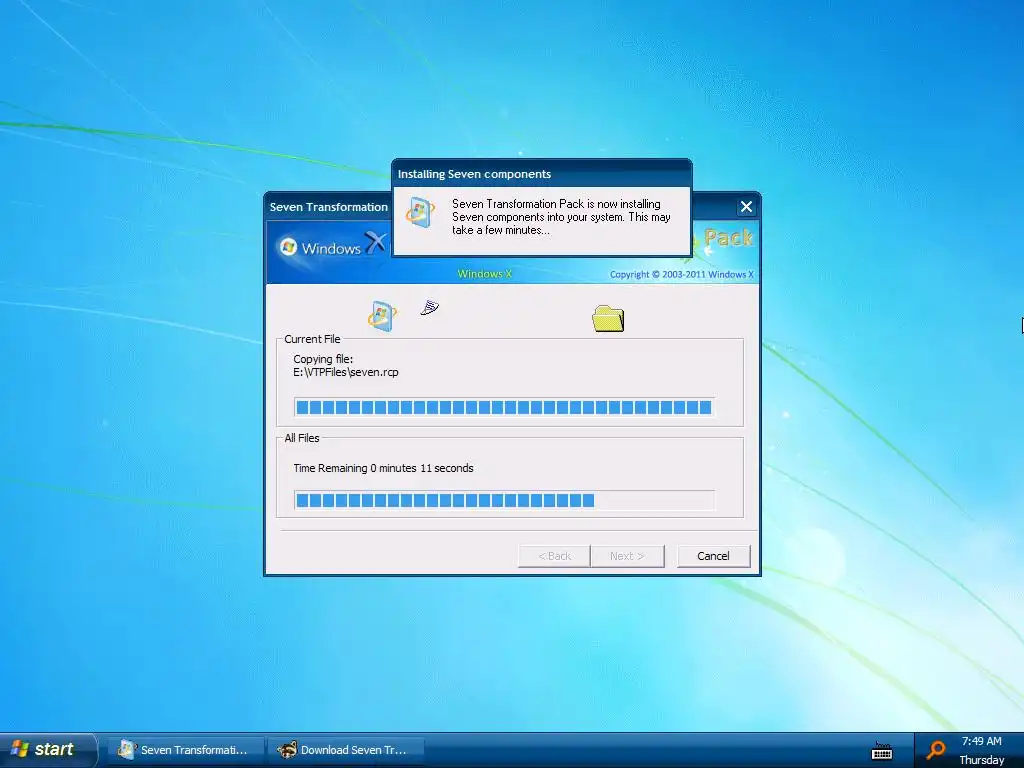The height and width of the screenshot is (768, 1024).
Task: Click the magnifier search tray icon
Action: (x=936, y=750)
